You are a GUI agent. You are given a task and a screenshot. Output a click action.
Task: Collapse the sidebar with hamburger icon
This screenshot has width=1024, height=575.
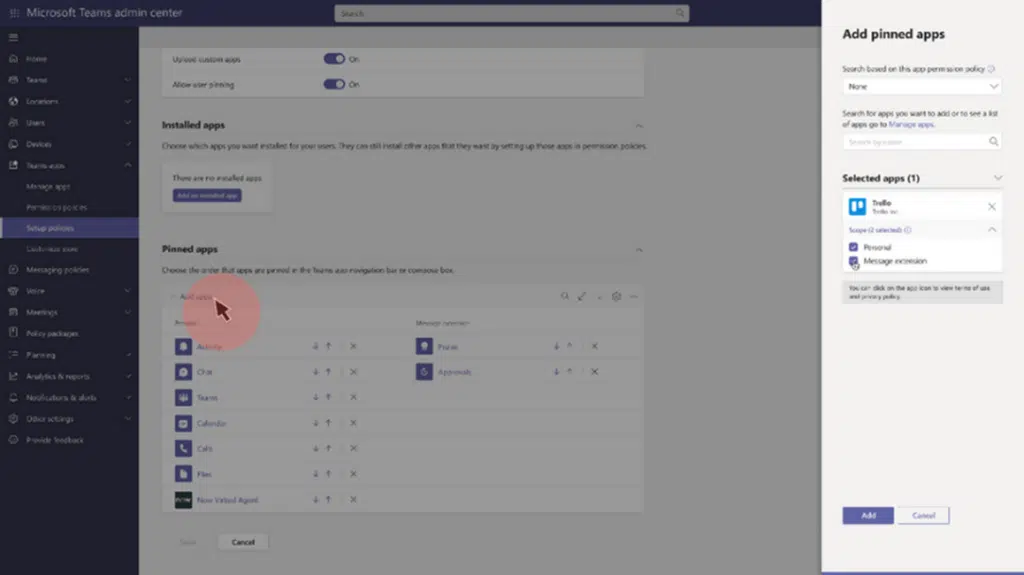(x=13, y=37)
